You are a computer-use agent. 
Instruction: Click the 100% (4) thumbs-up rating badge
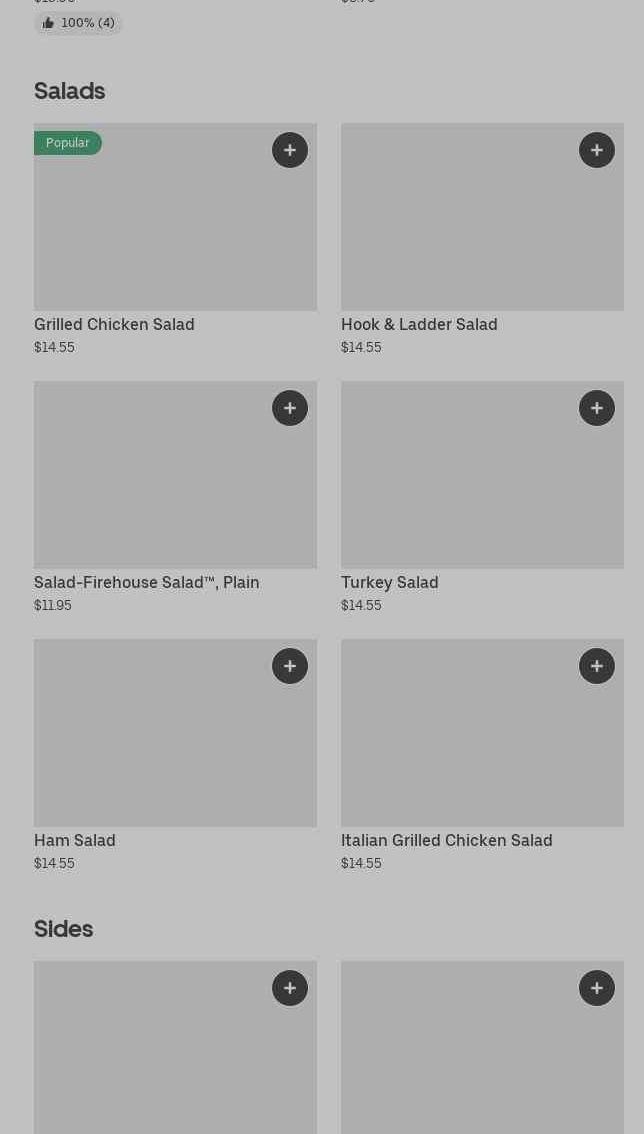(78, 23)
